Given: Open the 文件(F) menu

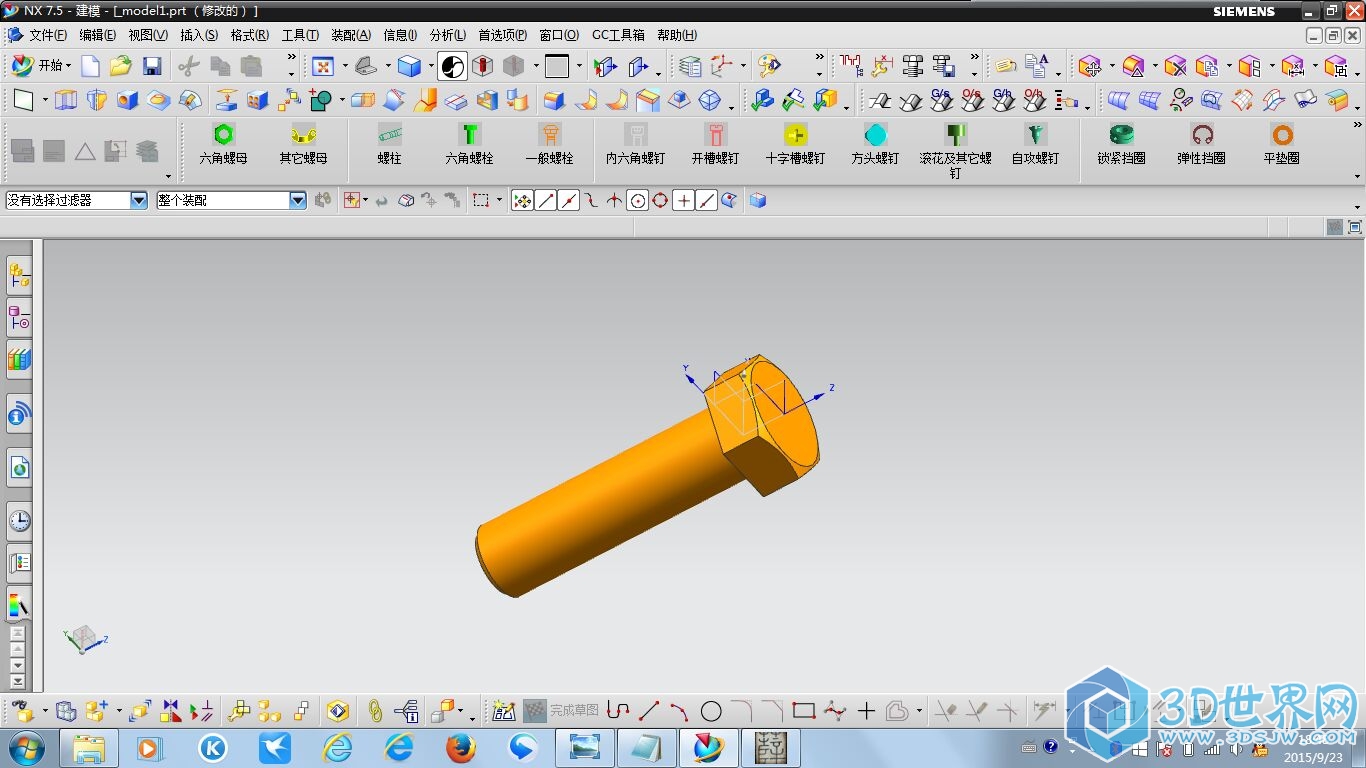Looking at the screenshot, I should [47, 35].
